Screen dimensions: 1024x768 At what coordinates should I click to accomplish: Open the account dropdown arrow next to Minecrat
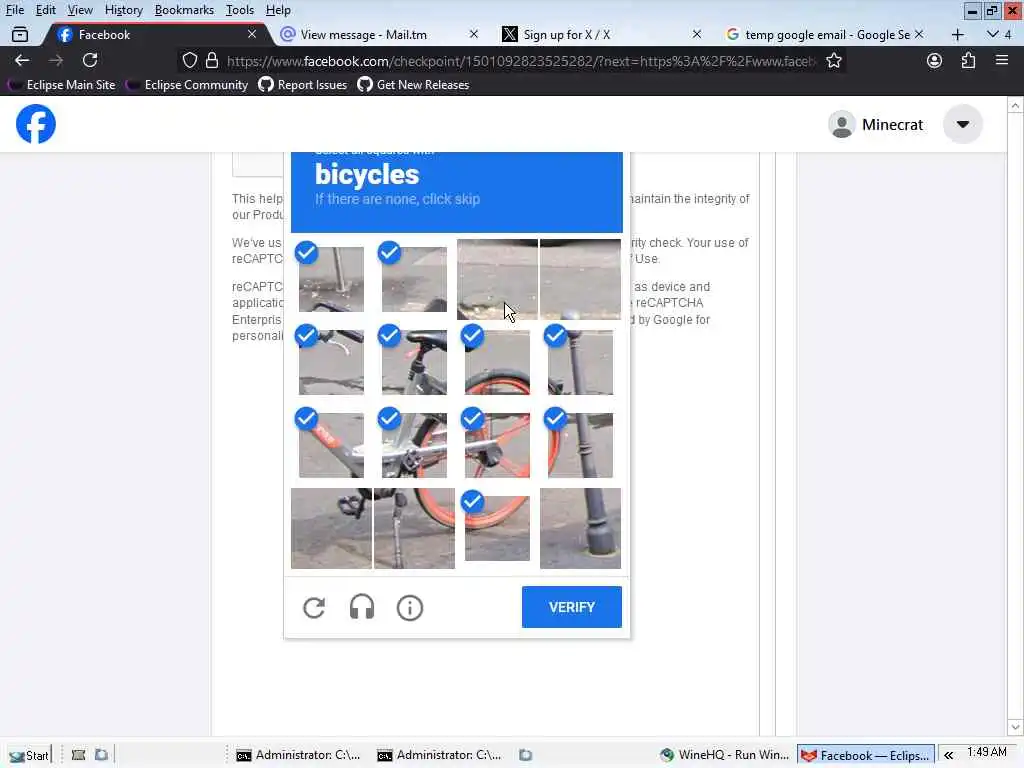tap(963, 124)
